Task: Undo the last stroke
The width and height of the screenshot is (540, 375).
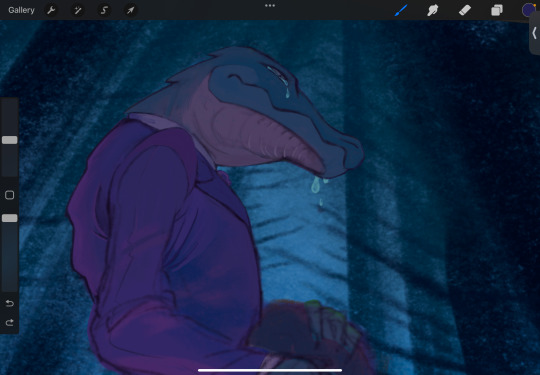Action: pyautogui.click(x=10, y=303)
